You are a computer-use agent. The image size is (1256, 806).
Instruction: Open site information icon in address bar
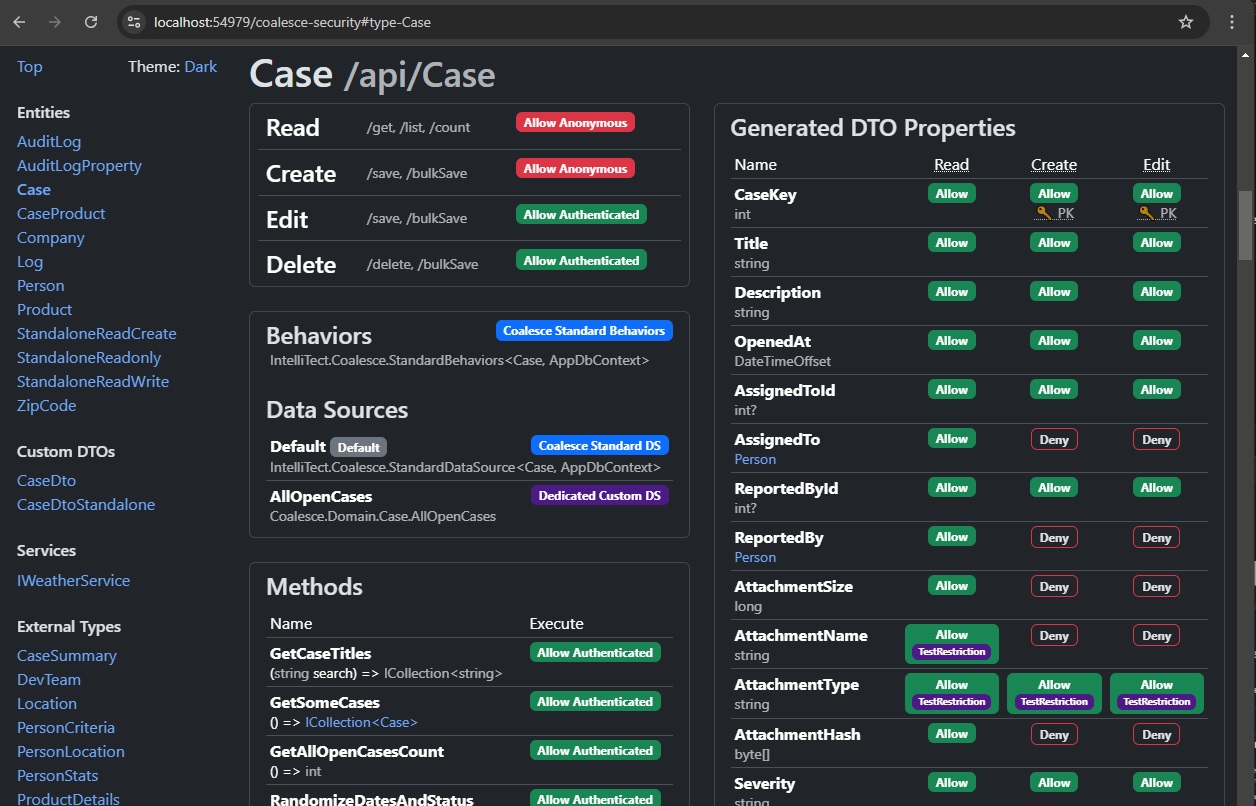(x=134, y=22)
